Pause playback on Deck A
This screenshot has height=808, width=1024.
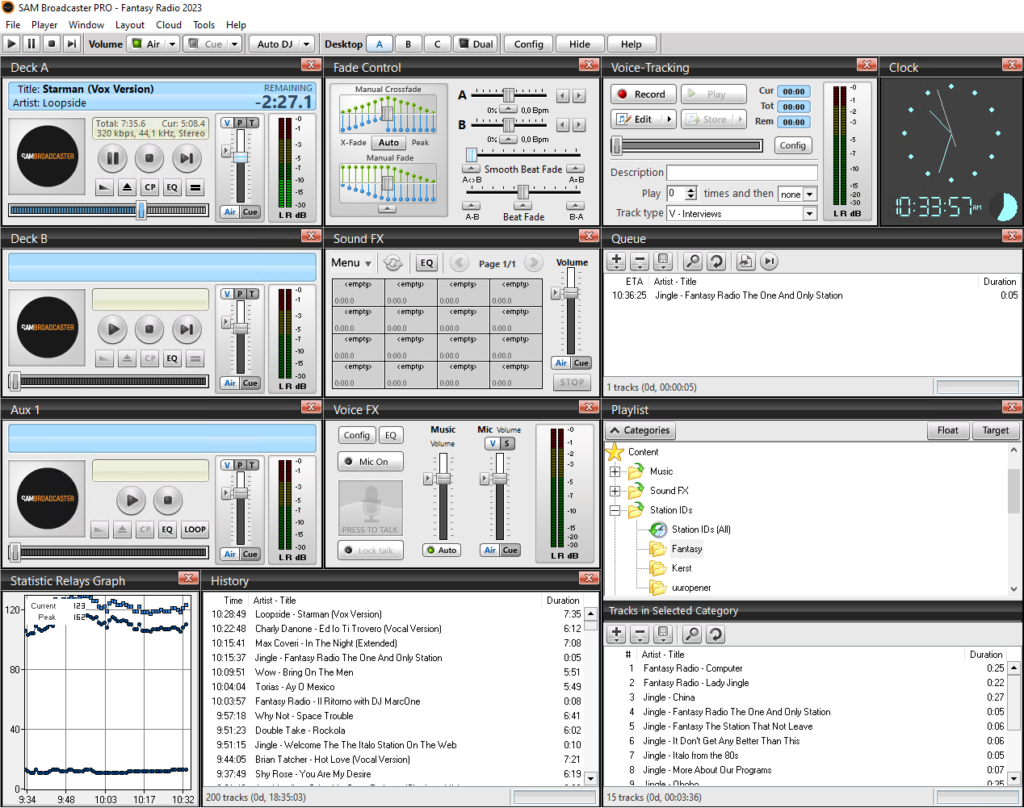click(x=112, y=158)
